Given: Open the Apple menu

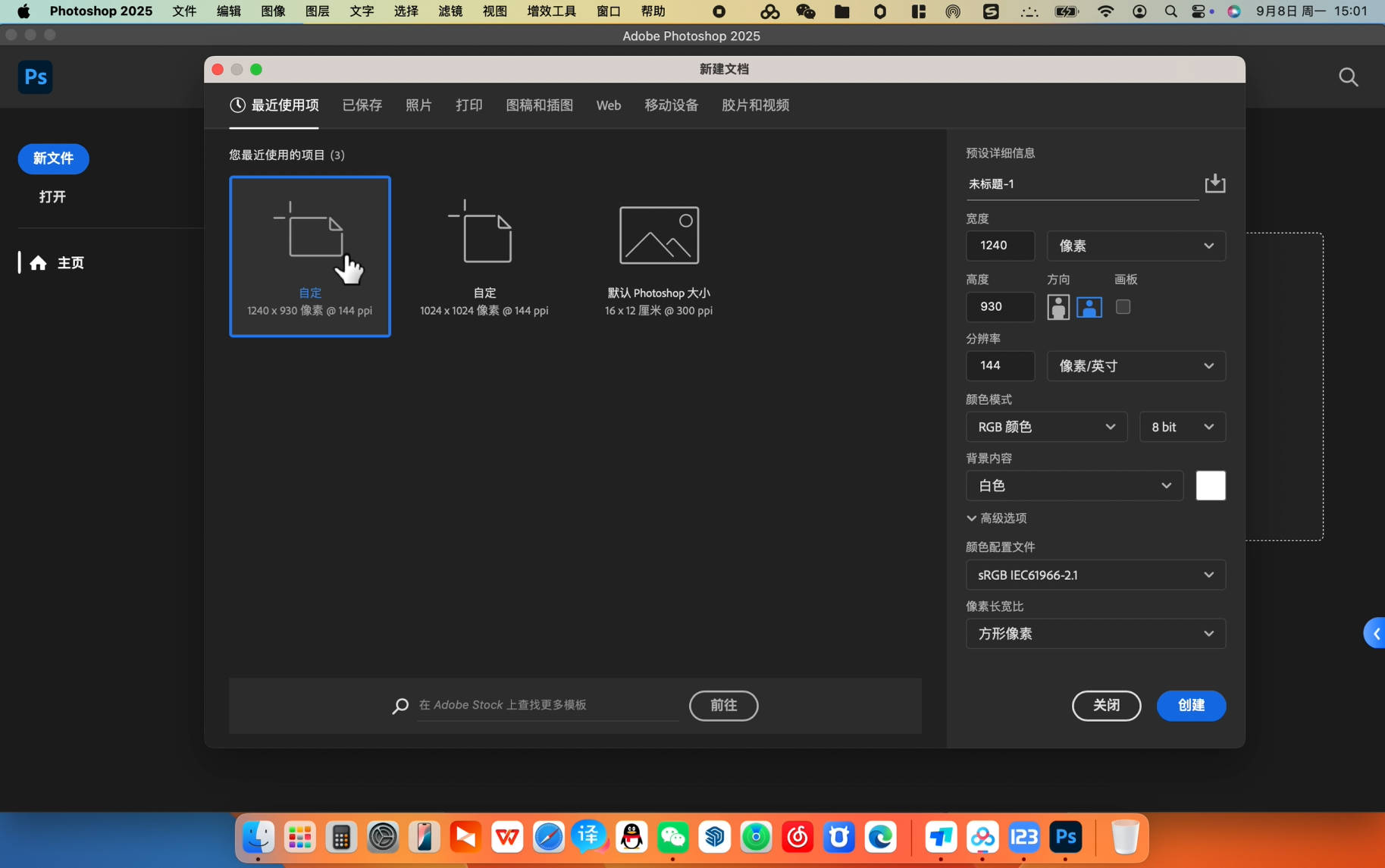Looking at the screenshot, I should click(x=24, y=11).
